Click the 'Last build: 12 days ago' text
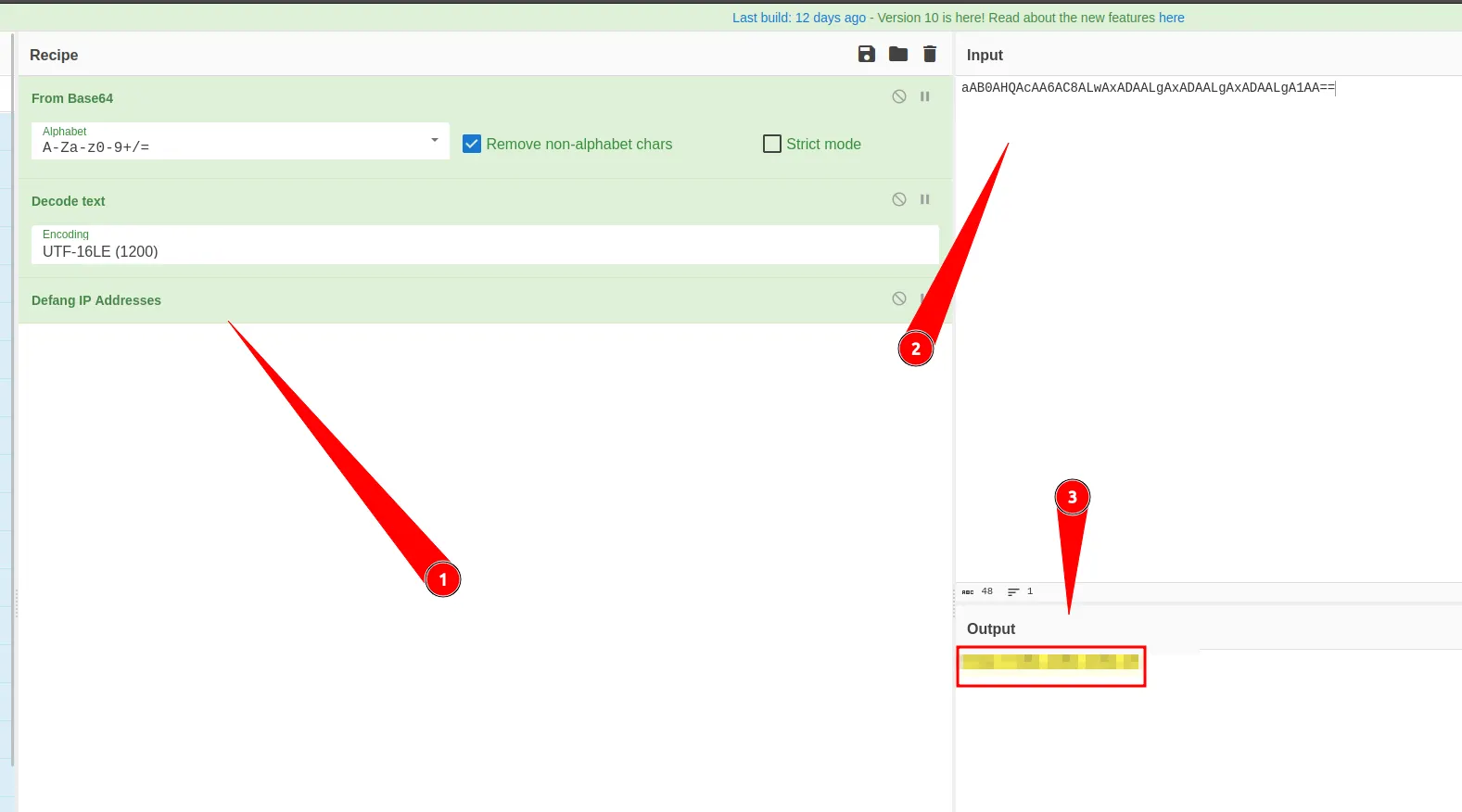 pyautogui.click(x=798, y=18)
